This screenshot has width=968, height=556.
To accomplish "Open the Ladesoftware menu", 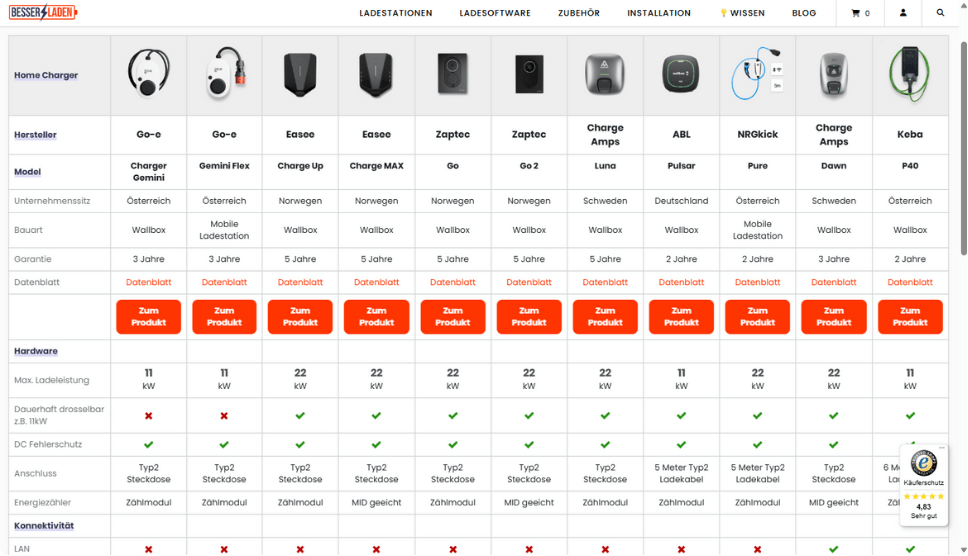I will point(495,13).
